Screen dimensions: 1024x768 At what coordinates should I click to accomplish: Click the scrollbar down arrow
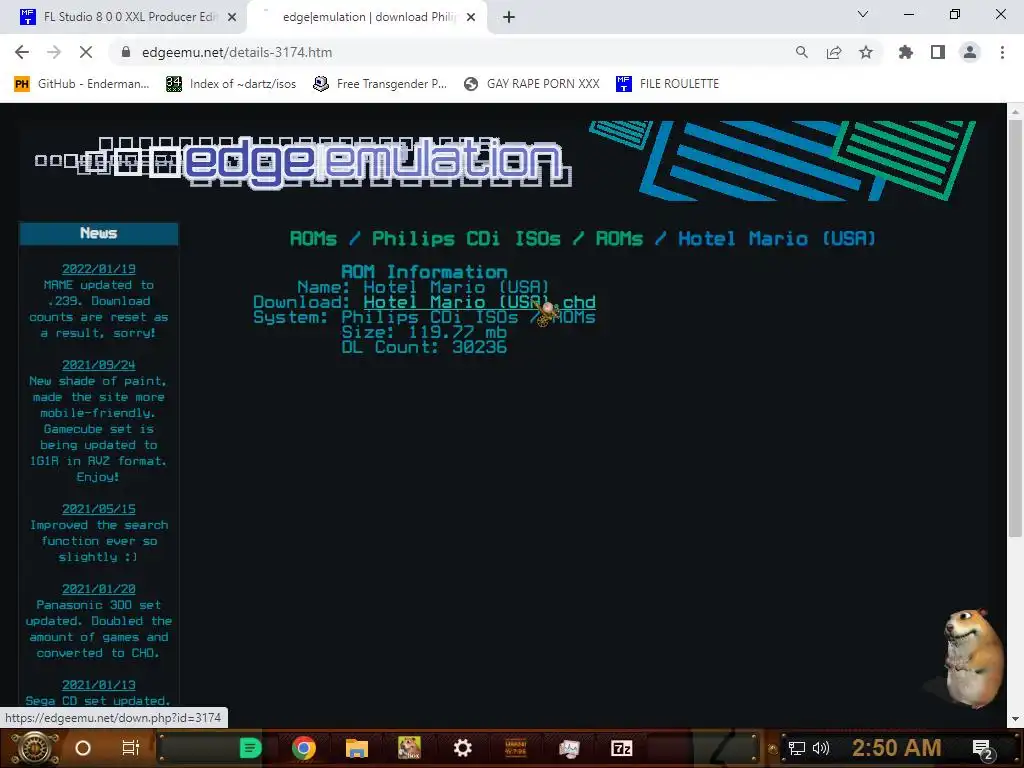coord(1015,719)
